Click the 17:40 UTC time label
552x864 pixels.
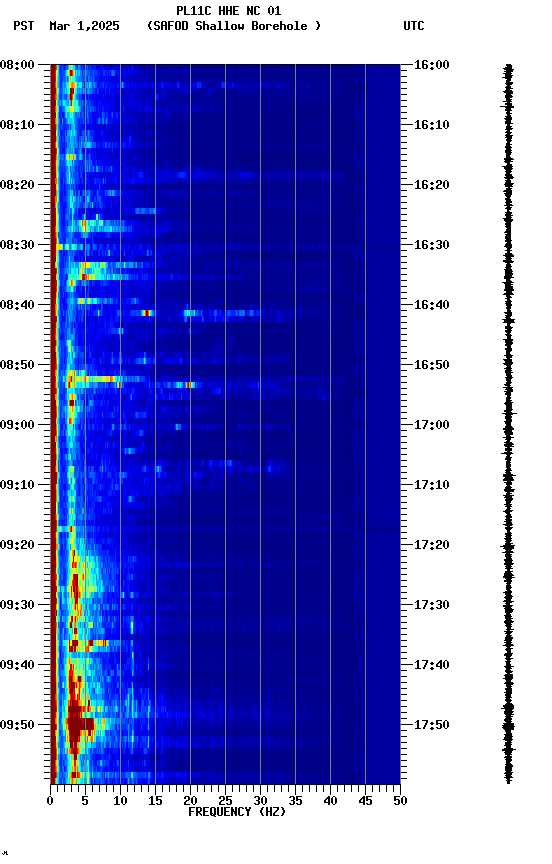coord(432,665)
